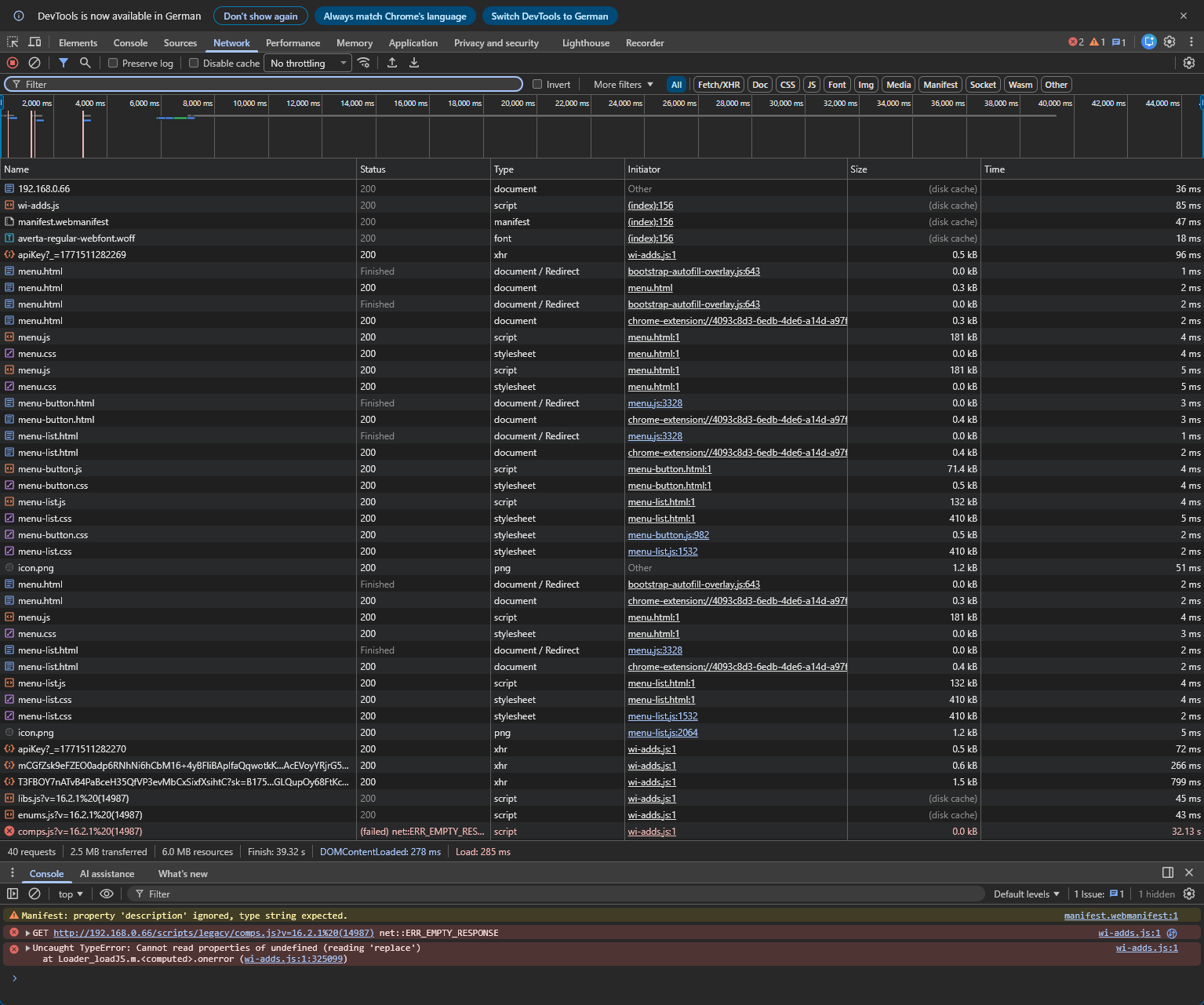Open the Default levels dropdown

(x=1026, y=894)
